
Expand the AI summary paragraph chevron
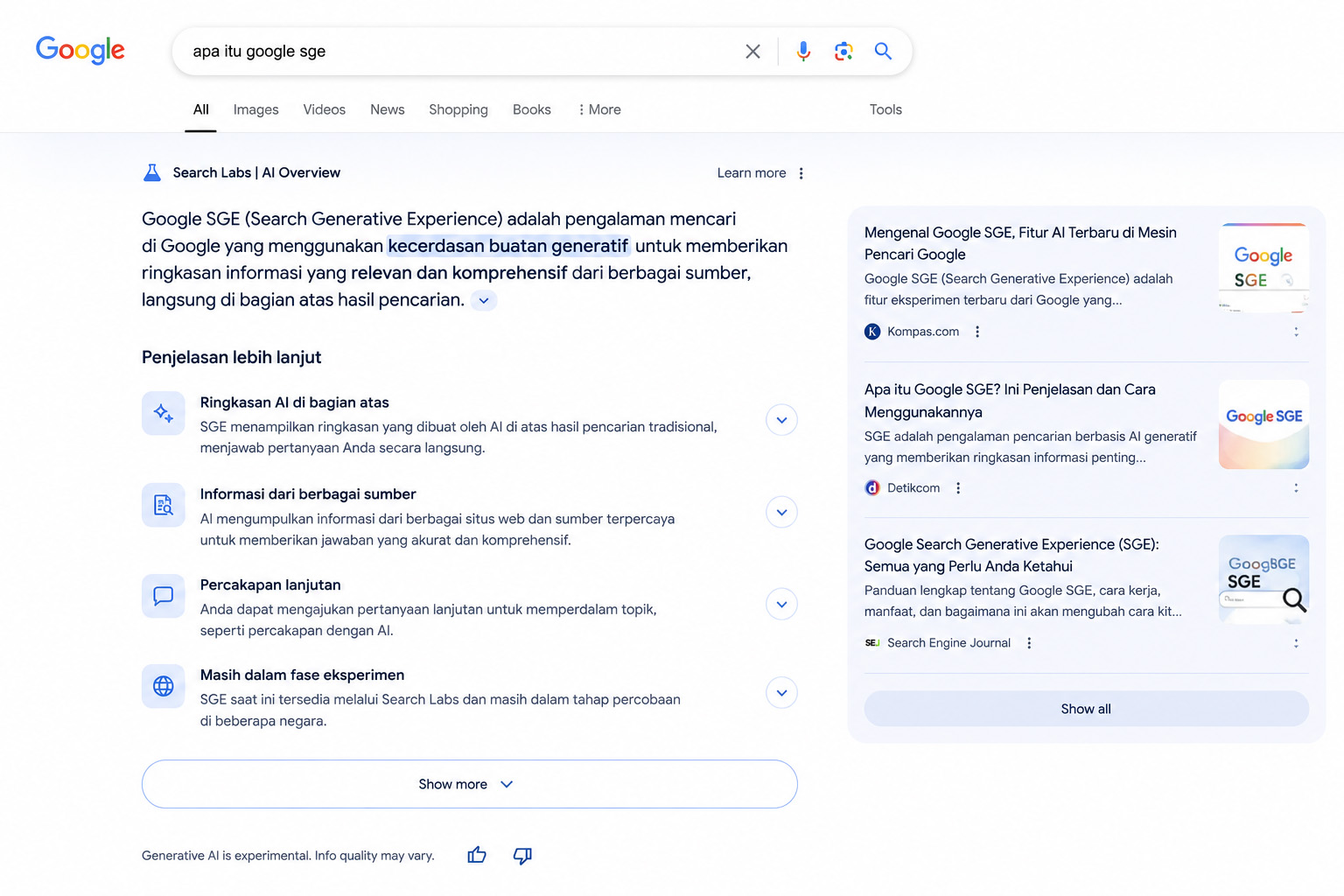click(484, 300)
